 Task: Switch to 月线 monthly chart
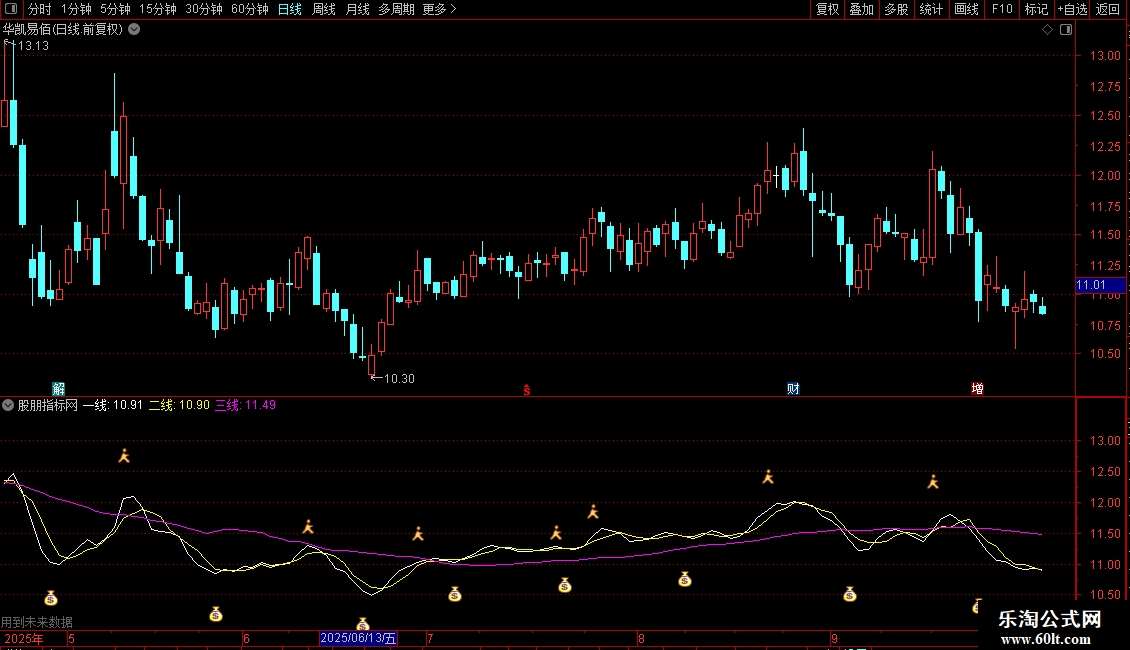click(x=357, y=9)
